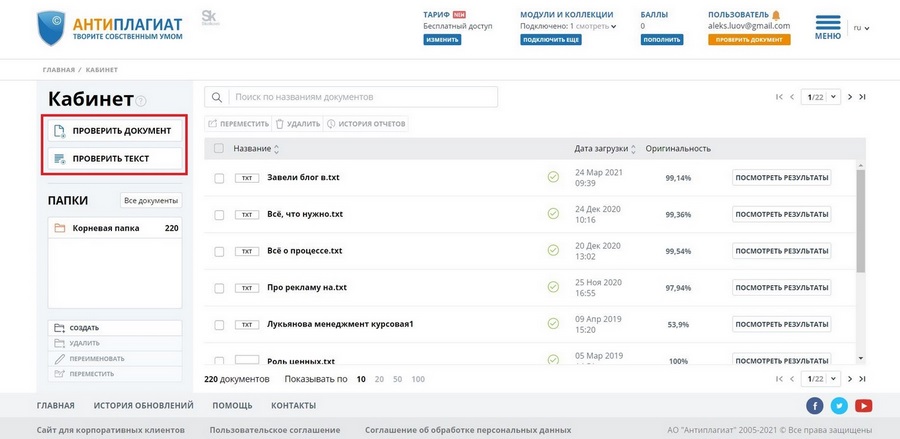
Task: Tick the select-all checkbox in the table header
Action: pos(219,148)
